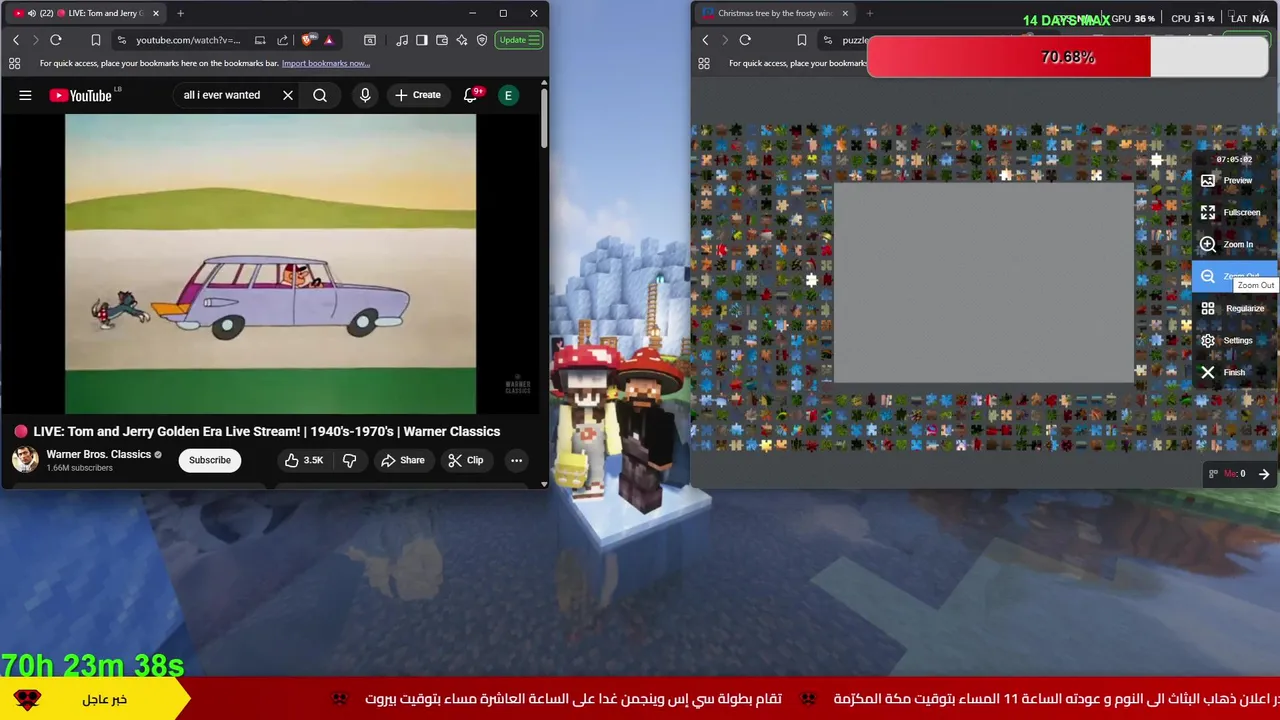Click the Tom and Jerry video player
Image resolution: width=1280 pixels, height=720 pixels.
click(x=270, y=263)
